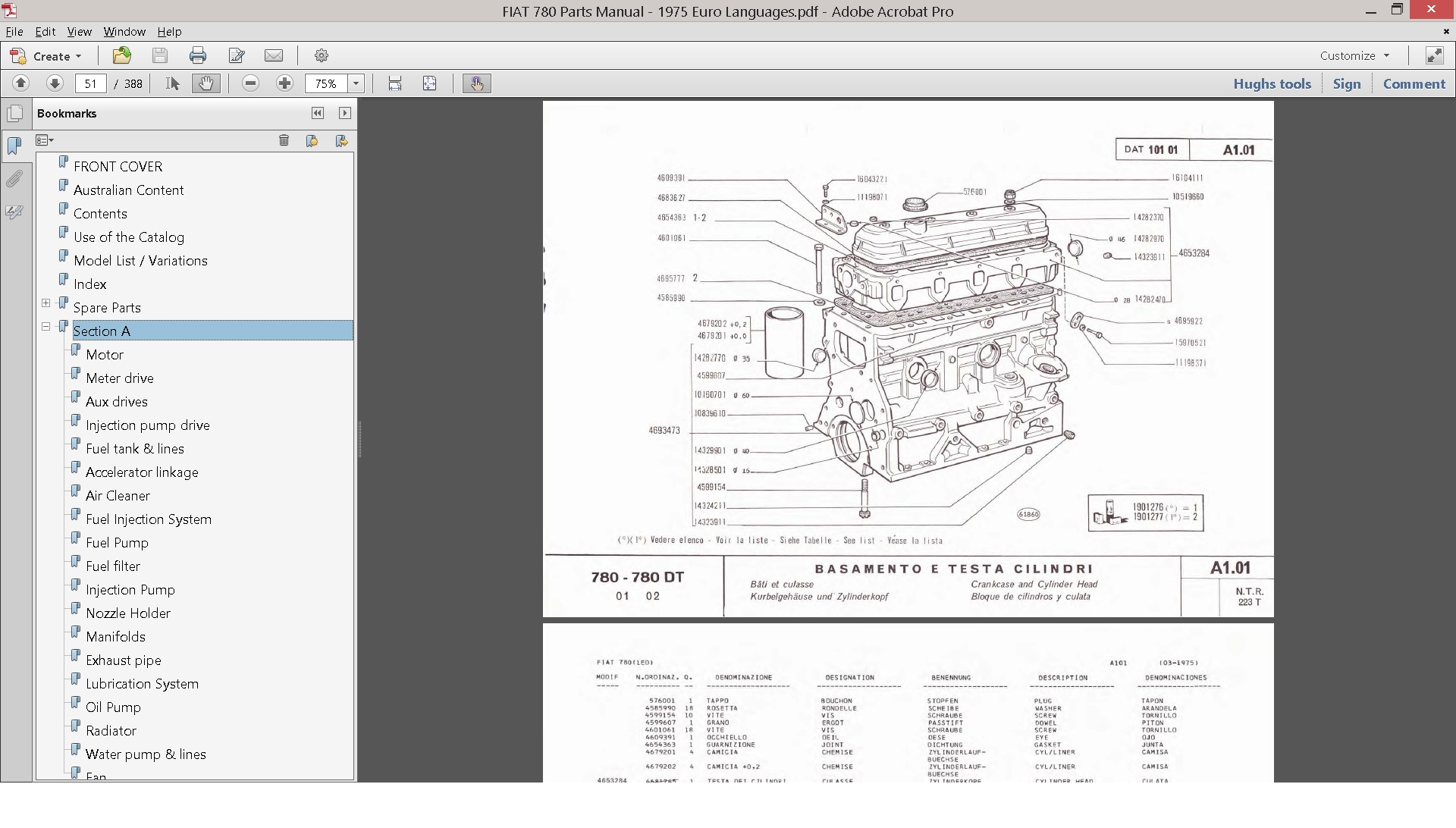Click the Bookmarks pane right arrow button
Screen dimensions: 1456x828
(345, 113)
